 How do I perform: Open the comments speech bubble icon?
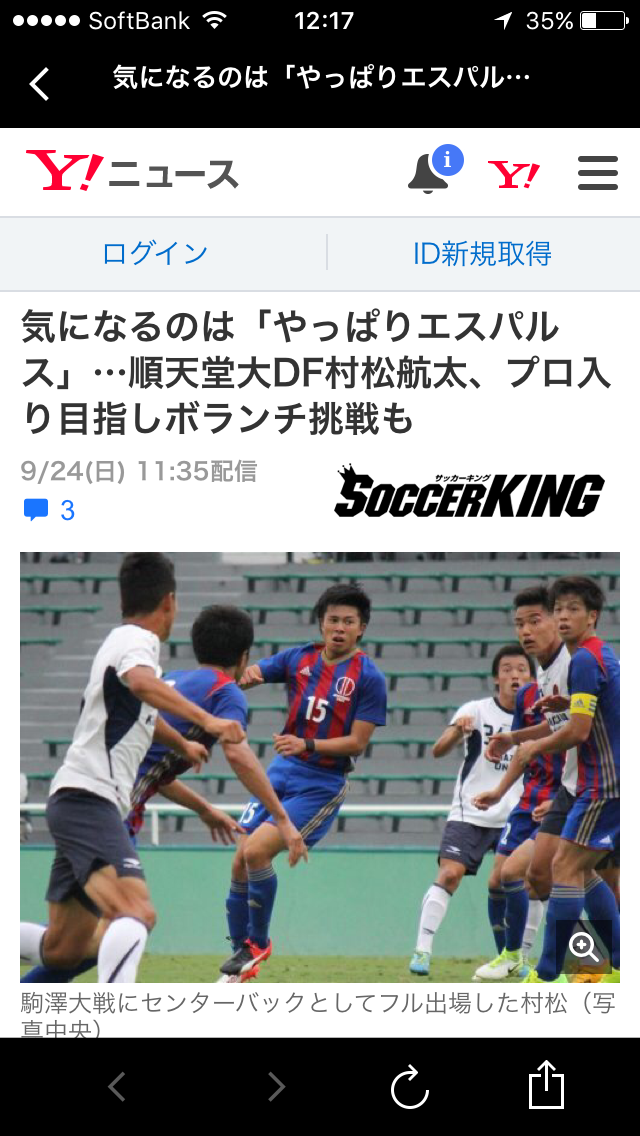(x=36, y=510)
